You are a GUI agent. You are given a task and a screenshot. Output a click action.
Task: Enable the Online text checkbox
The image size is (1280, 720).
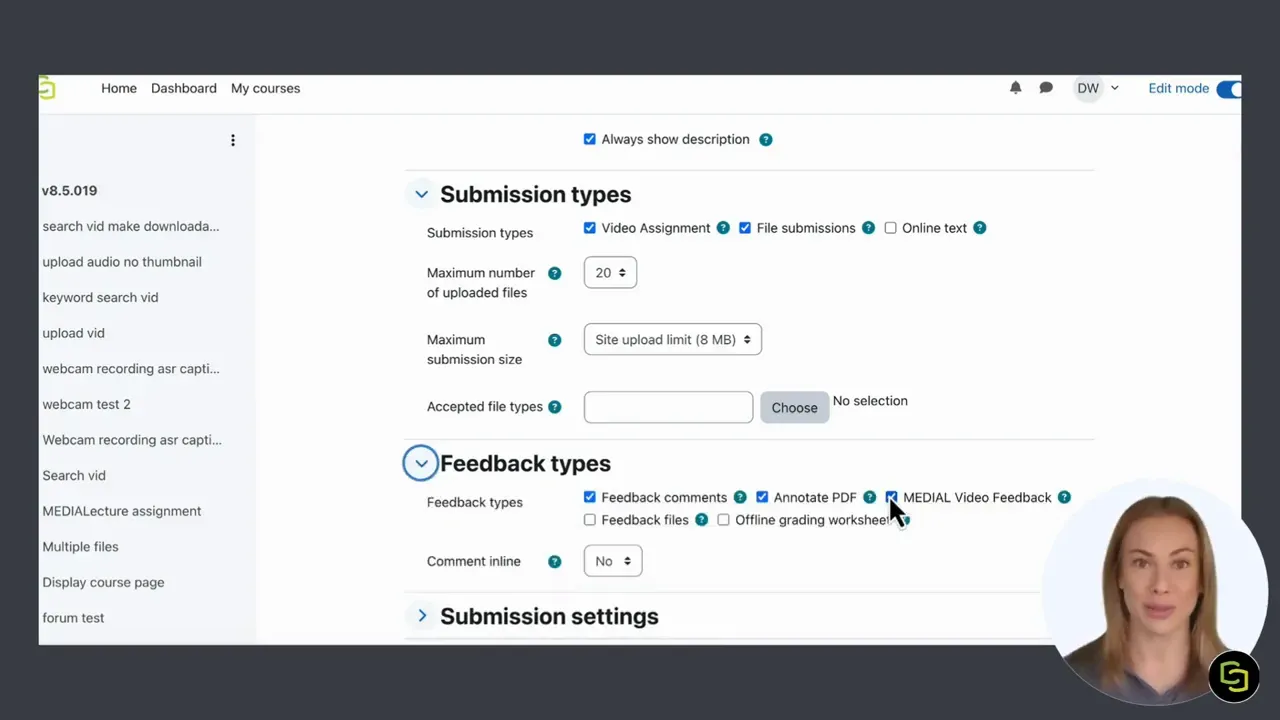pyautogui.click(x=890, y=228)
